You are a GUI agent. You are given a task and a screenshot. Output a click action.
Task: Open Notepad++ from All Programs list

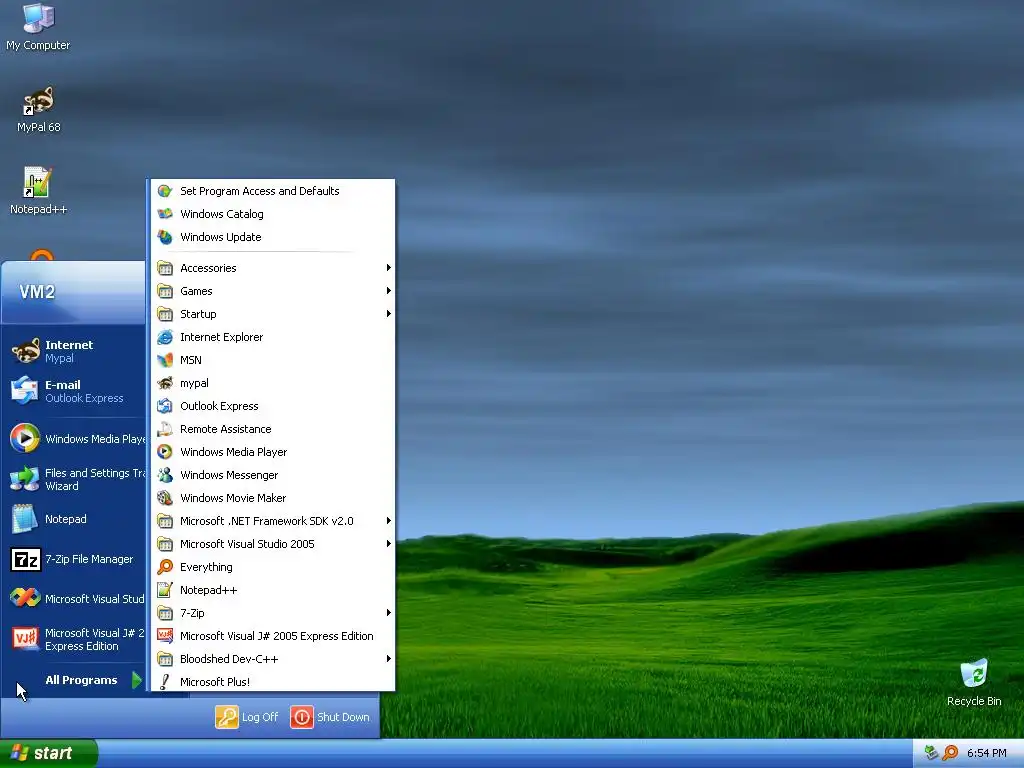pos(273,590)
